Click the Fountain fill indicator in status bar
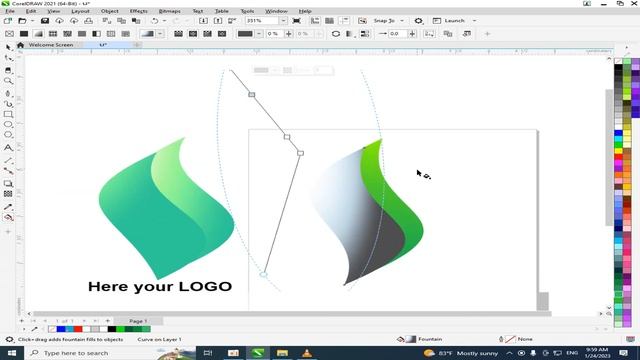Image resolution: width=640 pixels, height=360 pixels. click(420, 339)
